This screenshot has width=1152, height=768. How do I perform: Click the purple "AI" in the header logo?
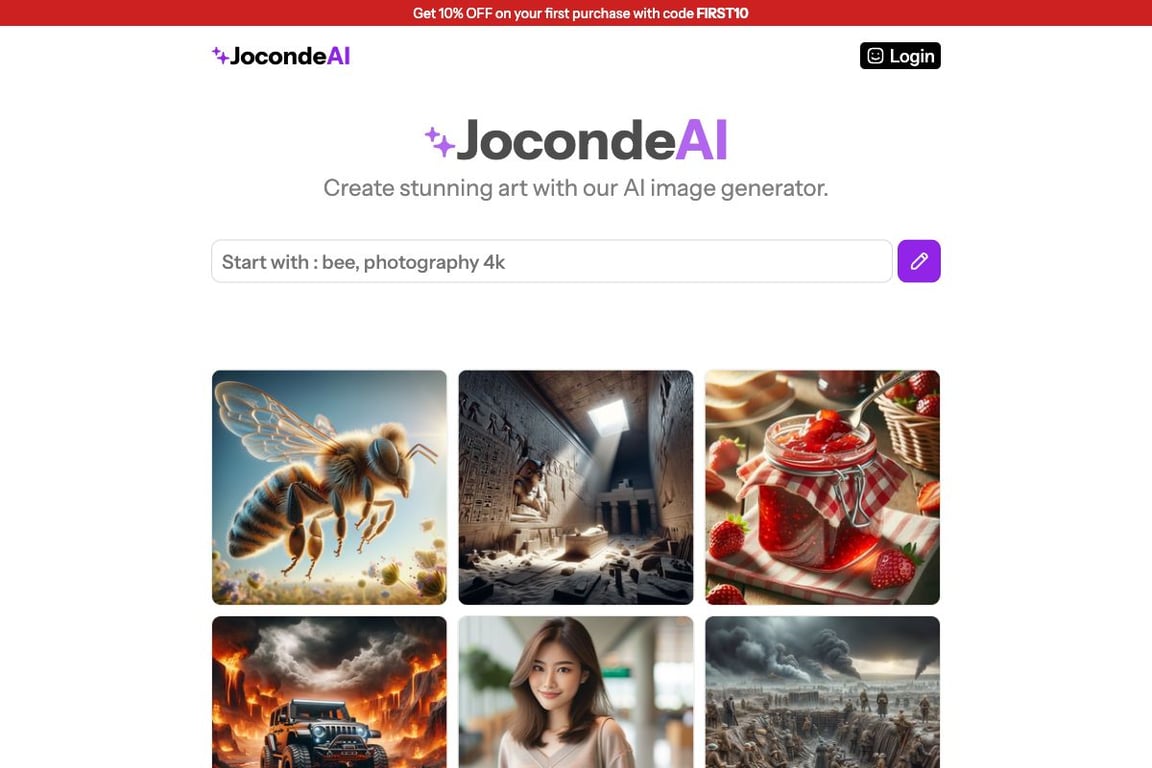pos(338,56)
